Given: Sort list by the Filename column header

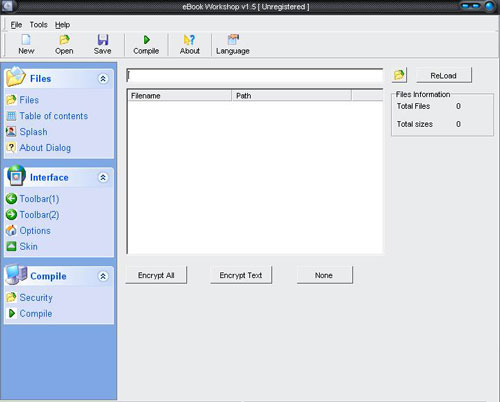Looking at the screenshot, I should (179, 96).
